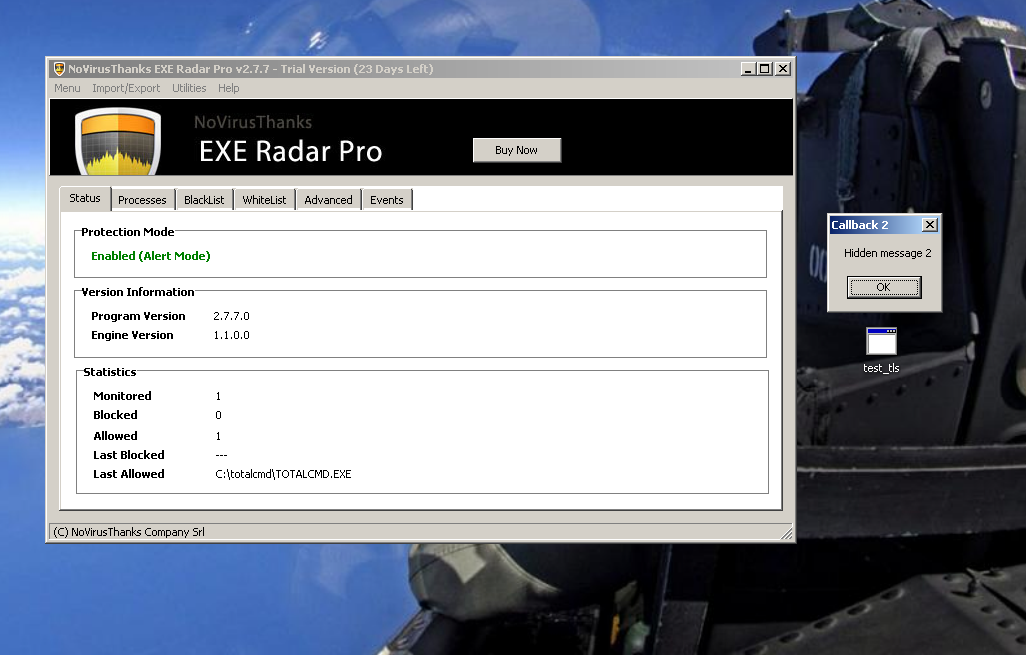
Task: Click the EXE Radar Pro shield logo
Action: coord(118,141)
